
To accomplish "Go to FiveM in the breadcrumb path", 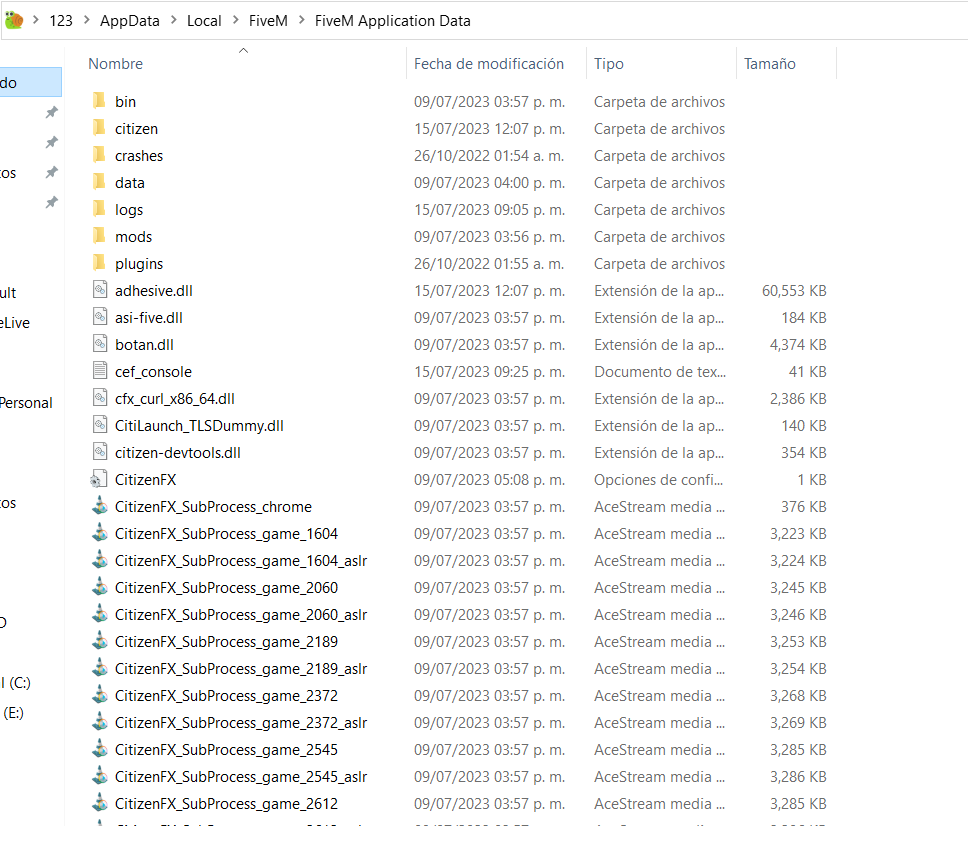I will pos(268,20).
